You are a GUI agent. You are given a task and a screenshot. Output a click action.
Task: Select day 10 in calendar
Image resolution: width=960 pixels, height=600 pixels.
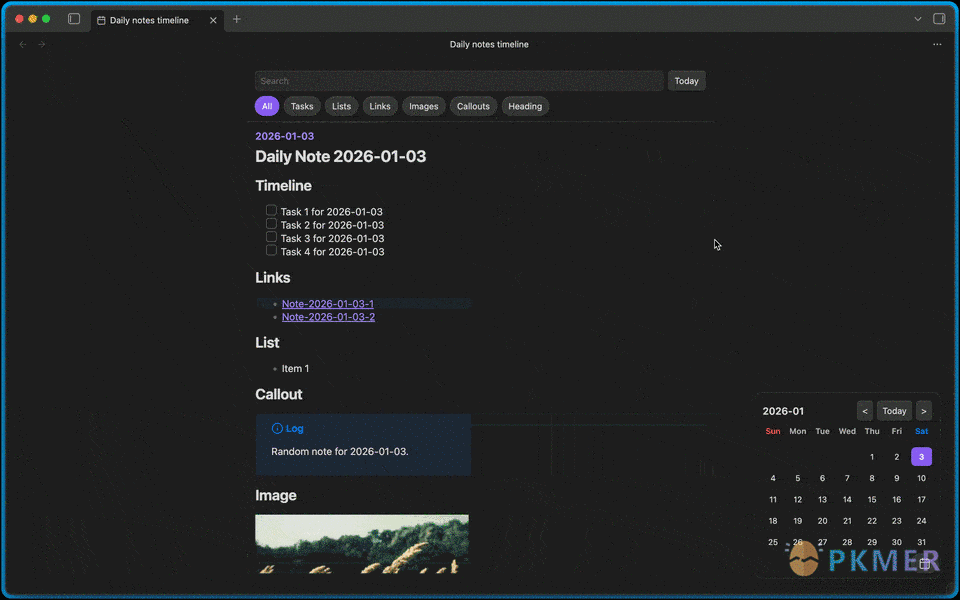tap(921, 478)
